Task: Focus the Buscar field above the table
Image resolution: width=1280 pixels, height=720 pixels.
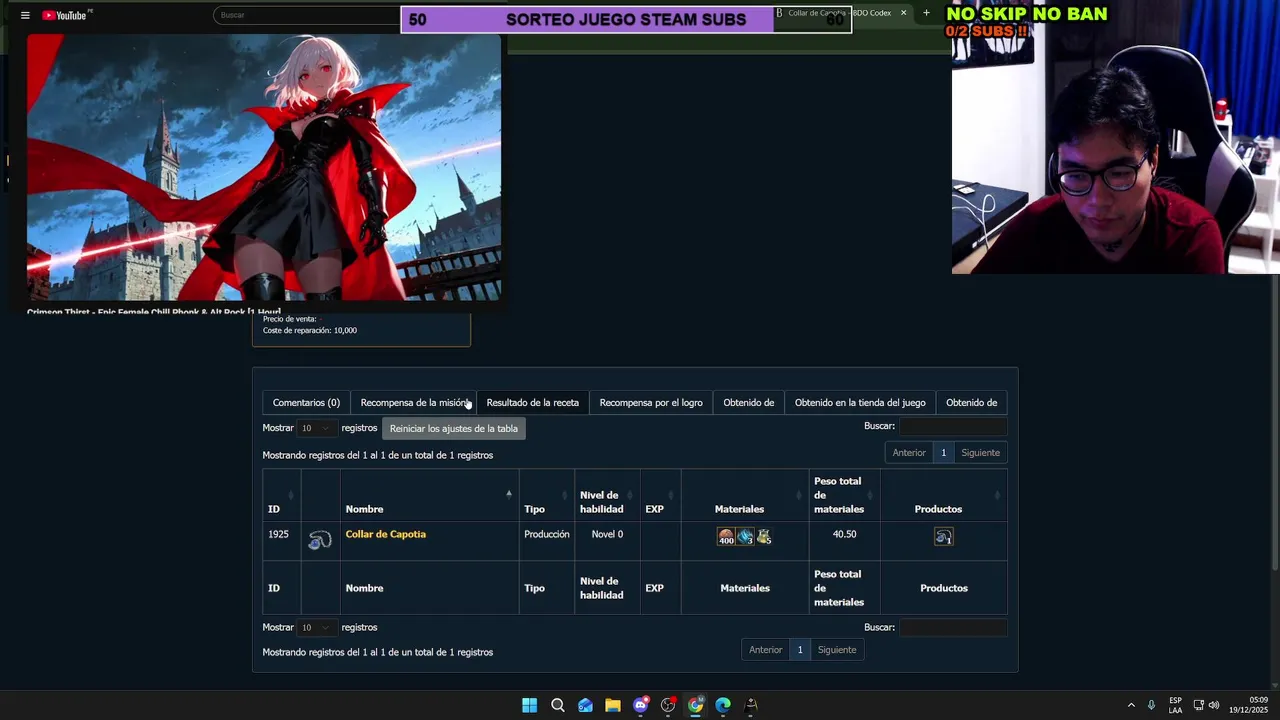Action: pyautogui.click(x=953, y=426)
